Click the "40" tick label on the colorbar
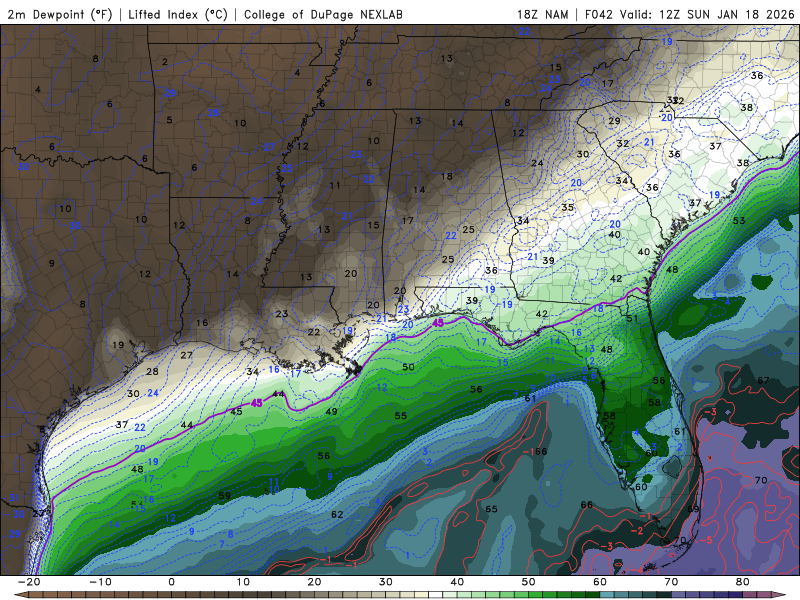Image resolution: width=800 pixels, height=600 pixels. click(x=457, y=582)
